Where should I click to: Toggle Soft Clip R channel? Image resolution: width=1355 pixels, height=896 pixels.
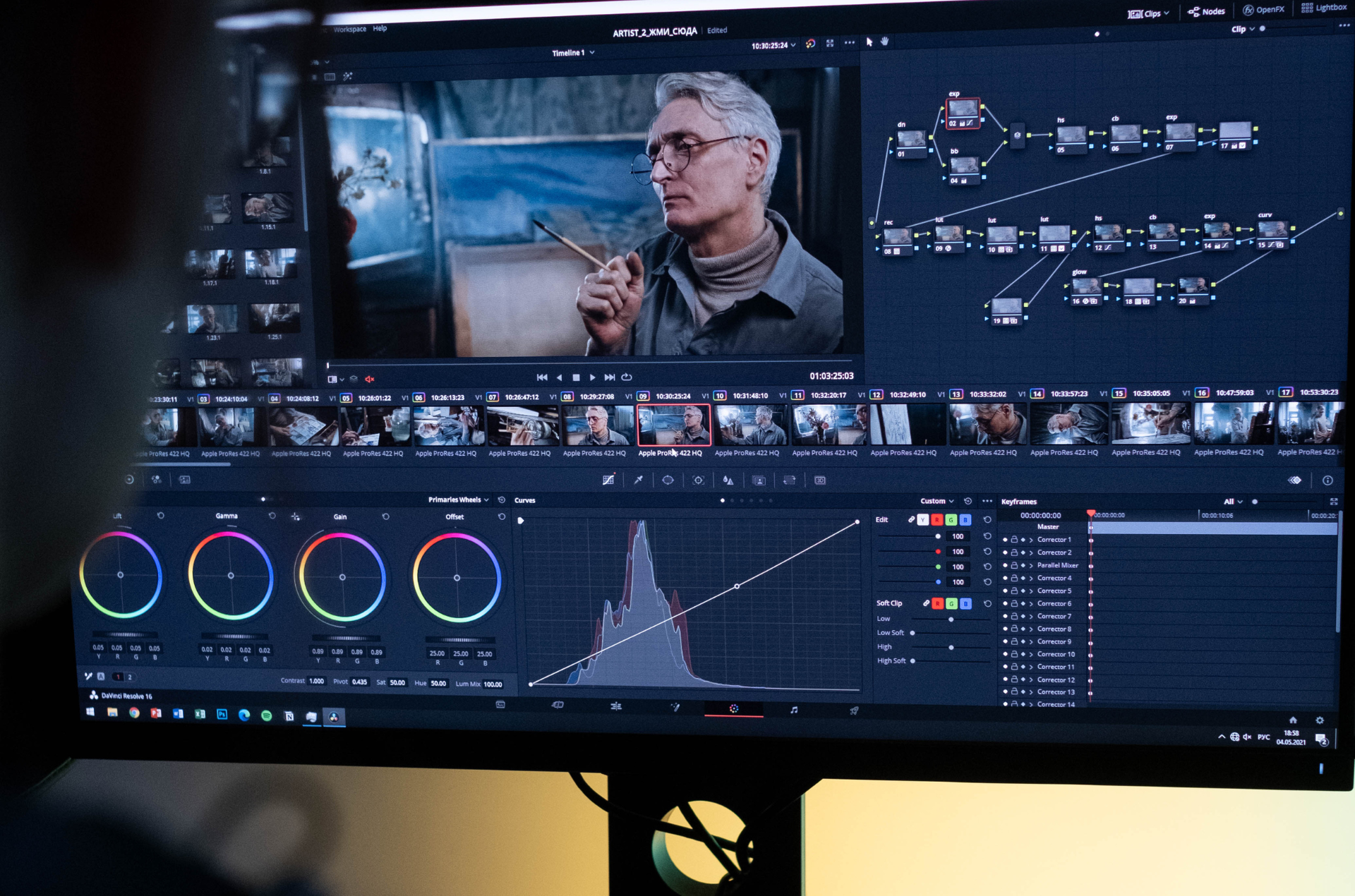tap(937, 603)
